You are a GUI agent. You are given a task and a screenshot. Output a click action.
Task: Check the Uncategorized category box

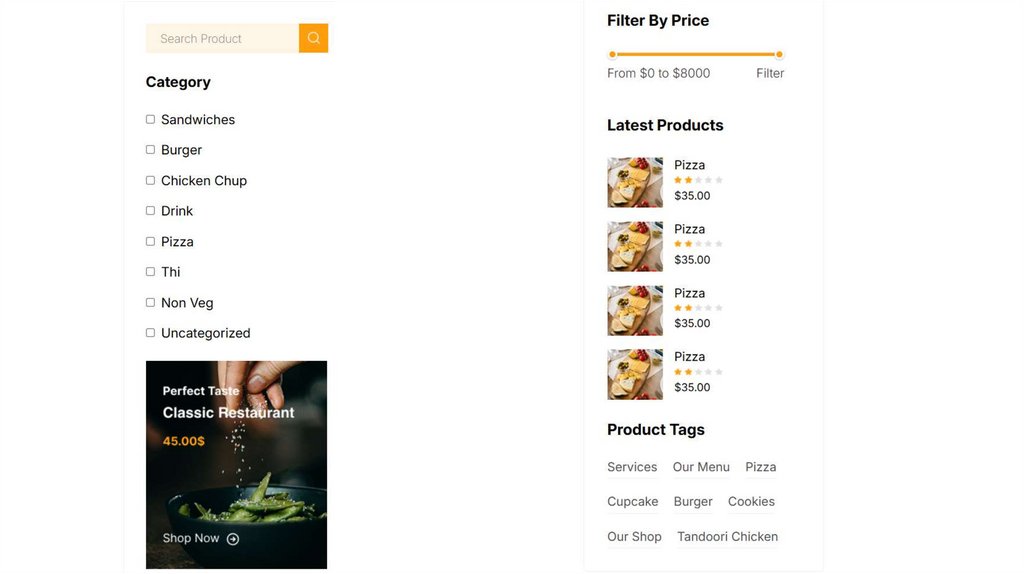pyautogui.click(x=151, y=333)
